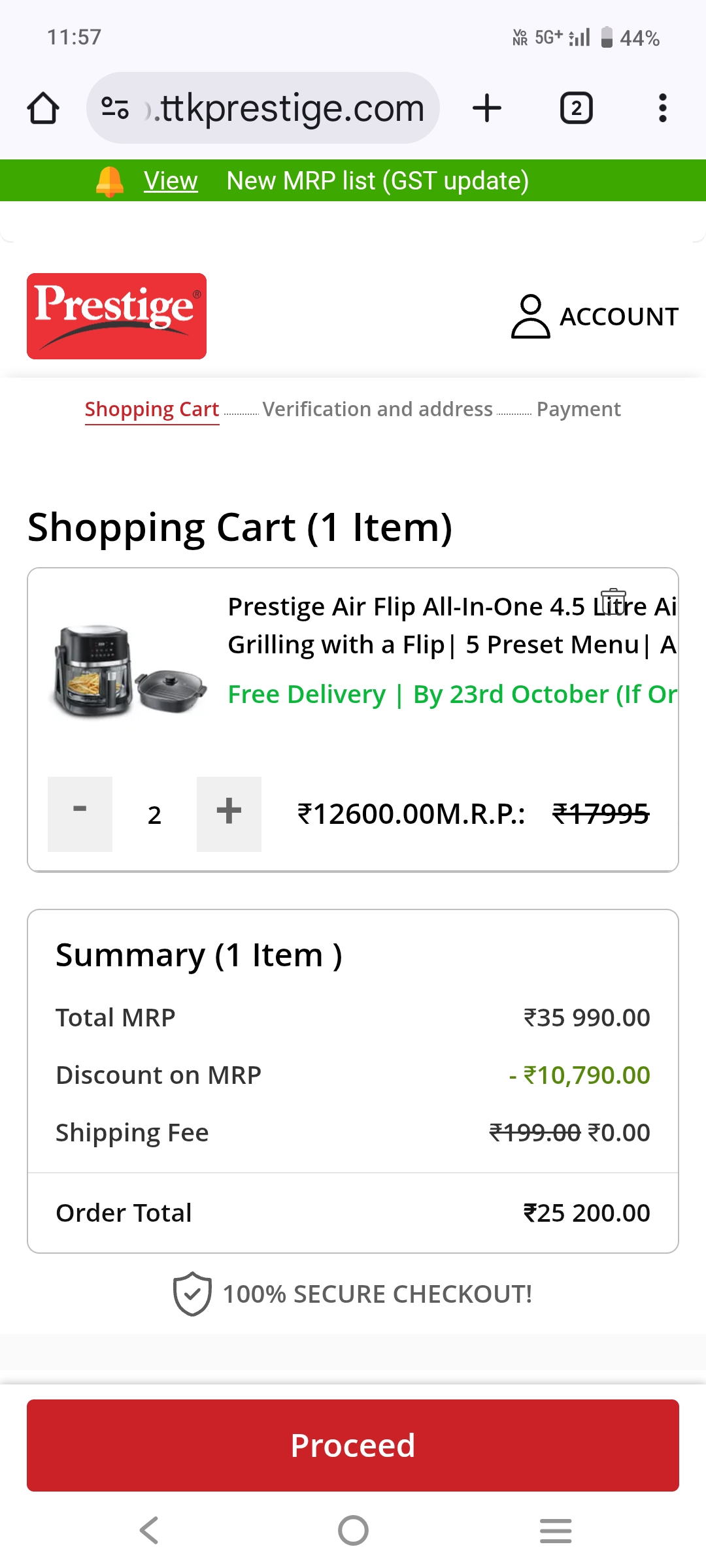Select the Shopping Cart step
Viewport: 706px width, 1568px height.
pyautogui.click(x=152, y=410)
